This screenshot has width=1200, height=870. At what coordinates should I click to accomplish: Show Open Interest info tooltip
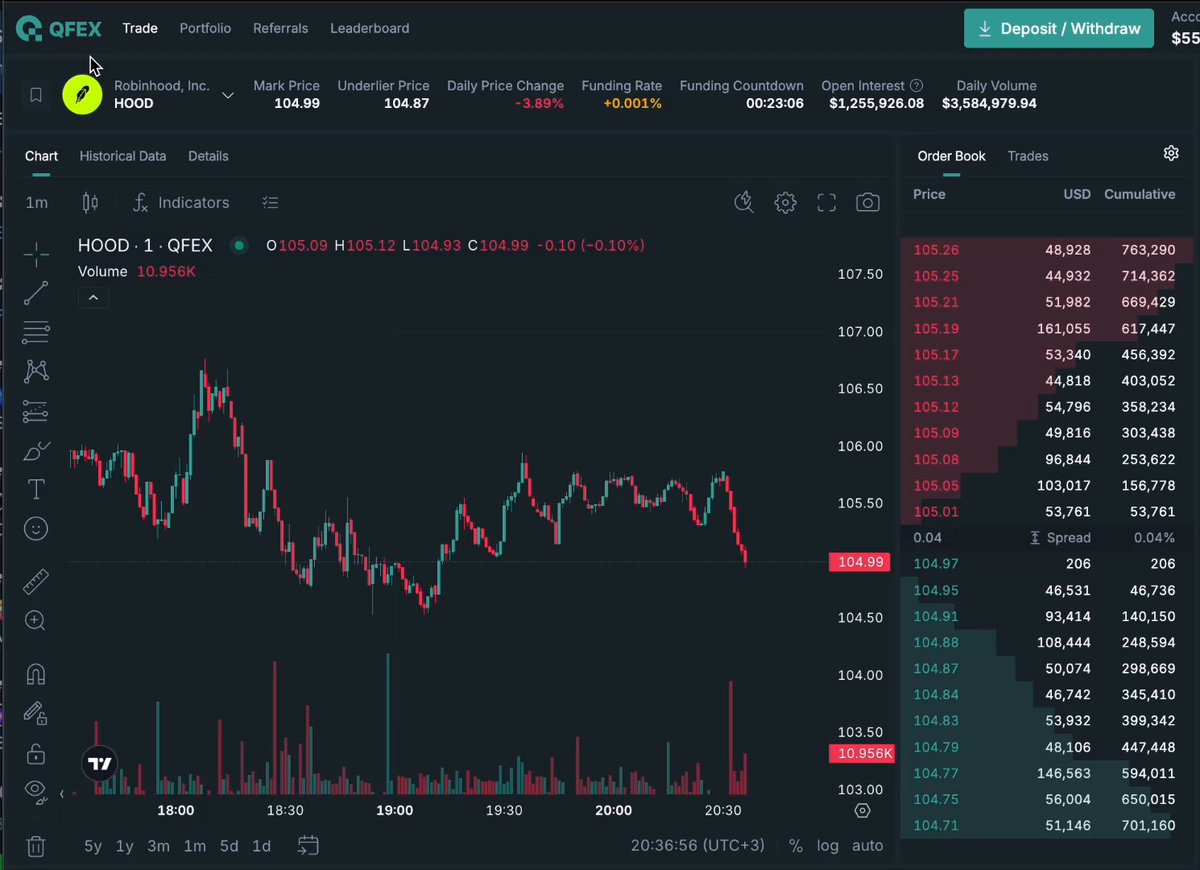pyautogui.click(x=916, y=86)
